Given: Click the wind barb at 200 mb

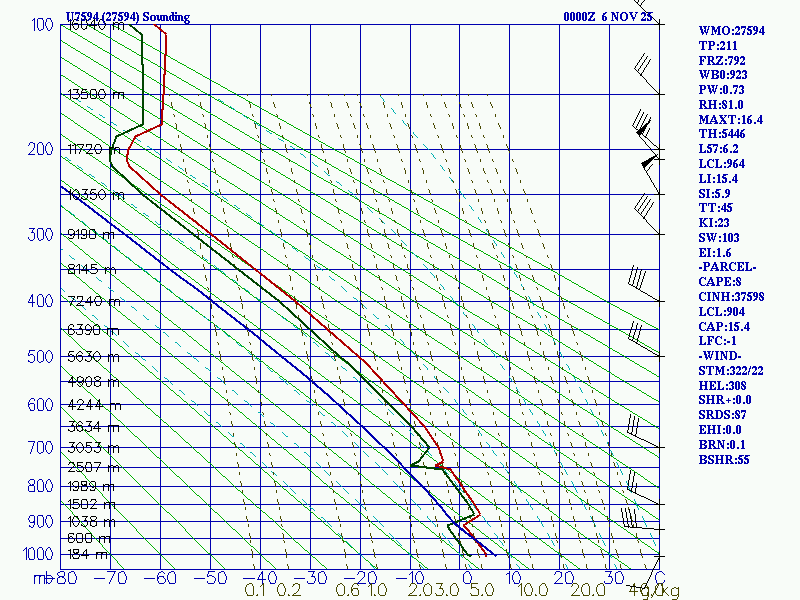Looking at the screenshot, I should coord(645,130).
